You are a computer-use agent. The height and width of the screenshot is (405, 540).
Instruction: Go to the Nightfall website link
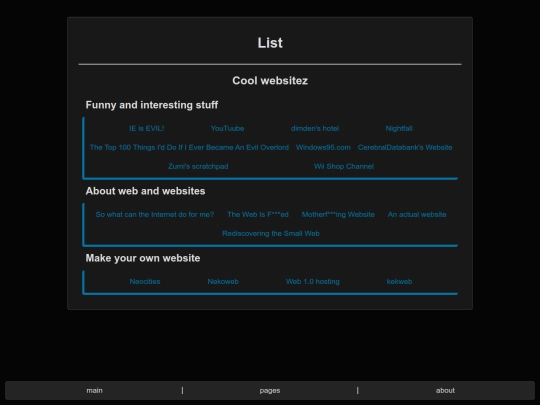coord(399,128)
